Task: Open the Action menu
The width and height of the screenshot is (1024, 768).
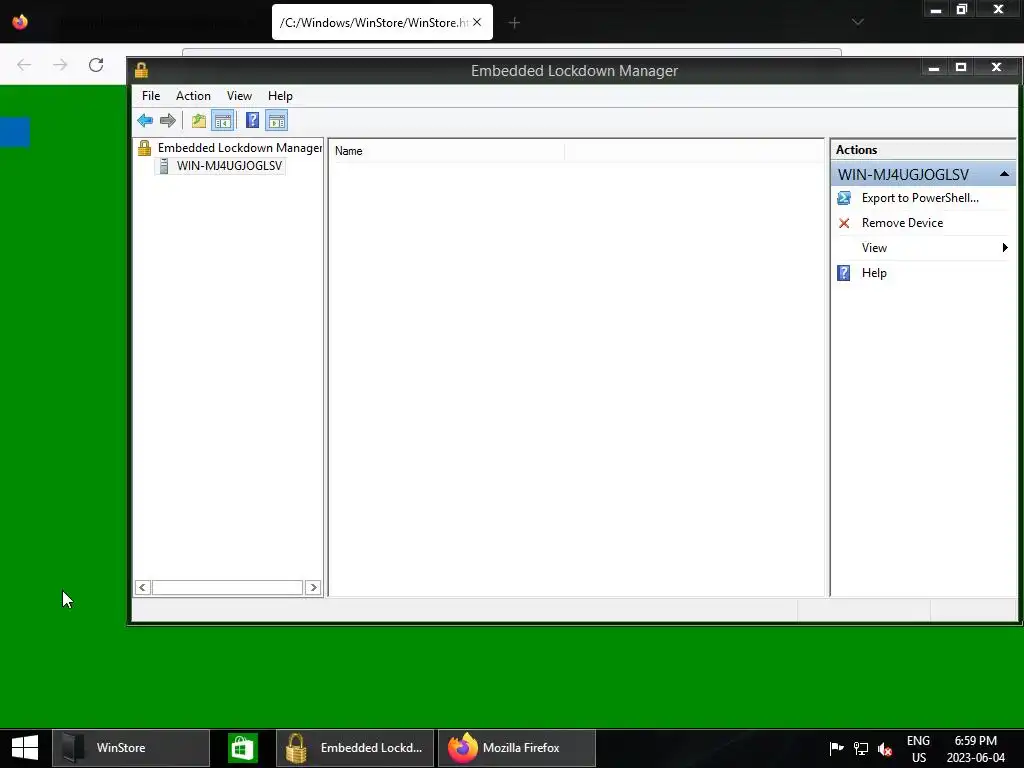Action: coord(193,95)
